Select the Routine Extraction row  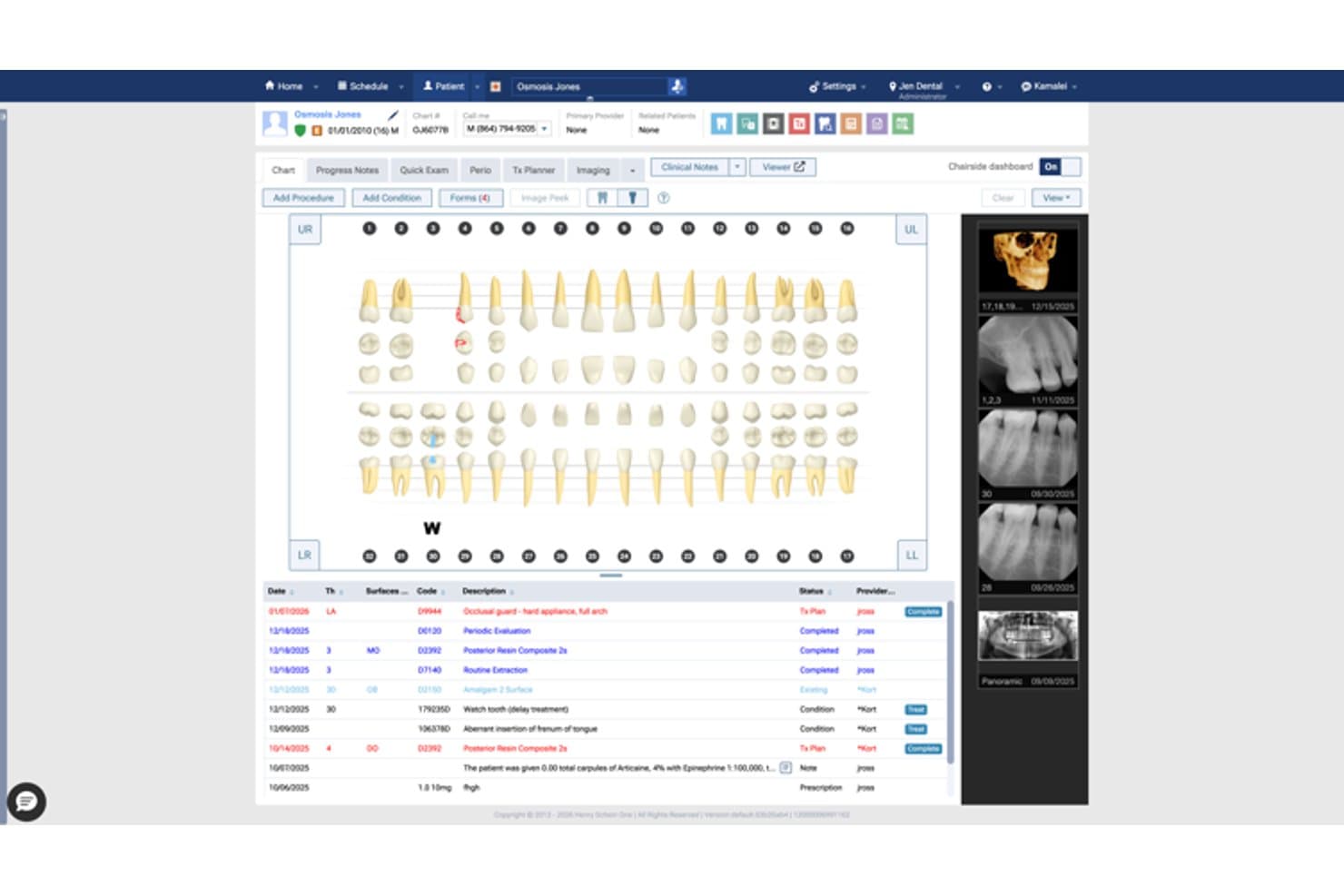pyautogui.click(x=605, y=670)
